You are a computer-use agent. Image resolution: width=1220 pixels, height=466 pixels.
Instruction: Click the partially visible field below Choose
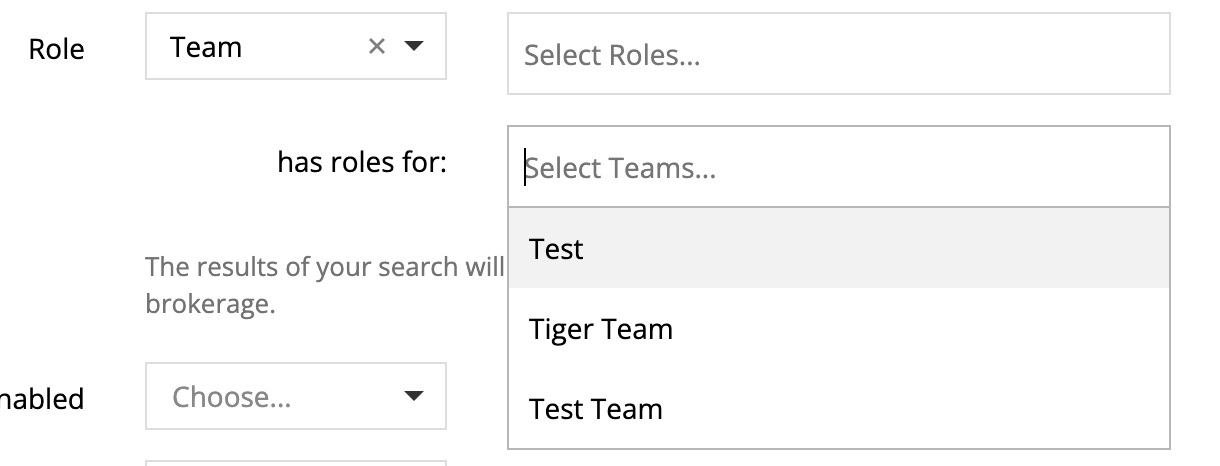coord(295,463)
